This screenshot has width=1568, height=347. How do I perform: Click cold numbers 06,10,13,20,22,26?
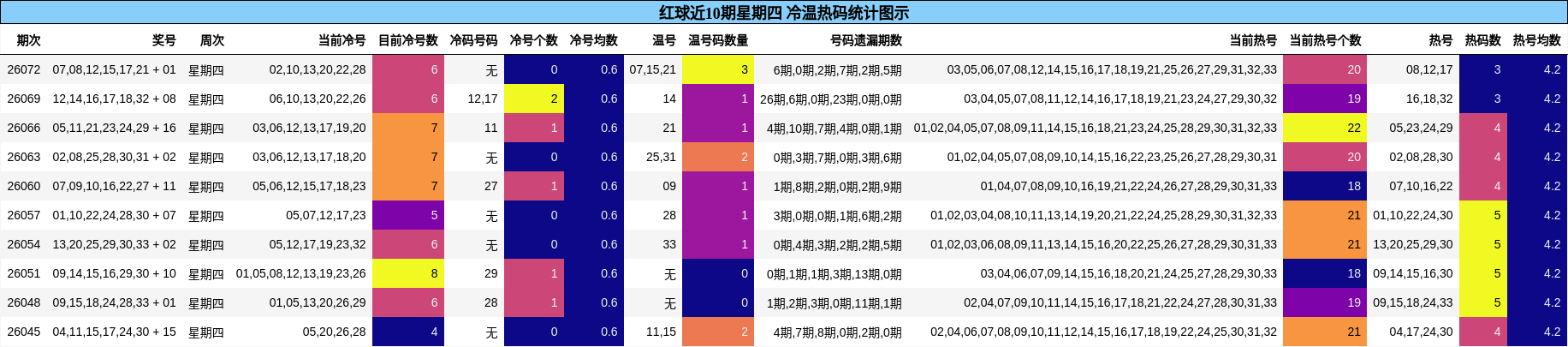click(318, 99)
